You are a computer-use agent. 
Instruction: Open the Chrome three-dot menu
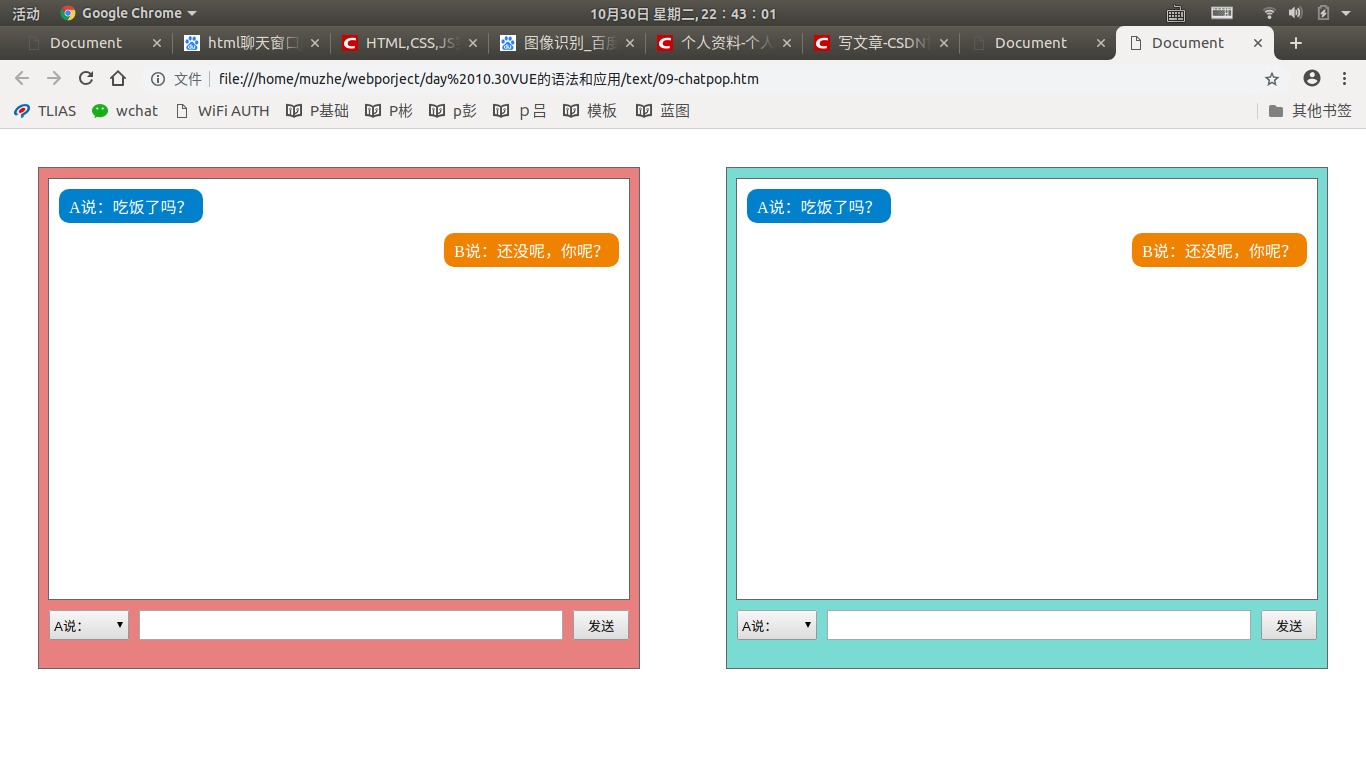(x=1343, y=79)
